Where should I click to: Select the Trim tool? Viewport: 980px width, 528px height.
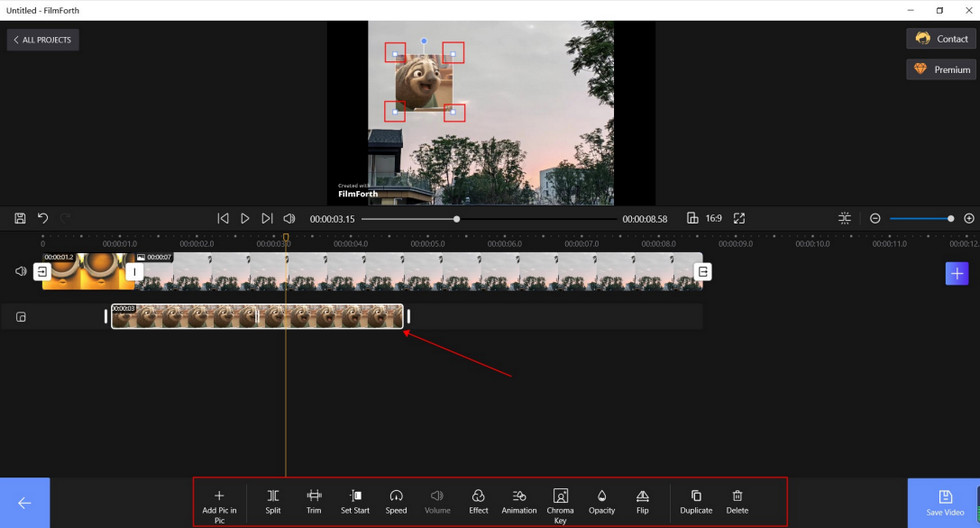(314, 502)
